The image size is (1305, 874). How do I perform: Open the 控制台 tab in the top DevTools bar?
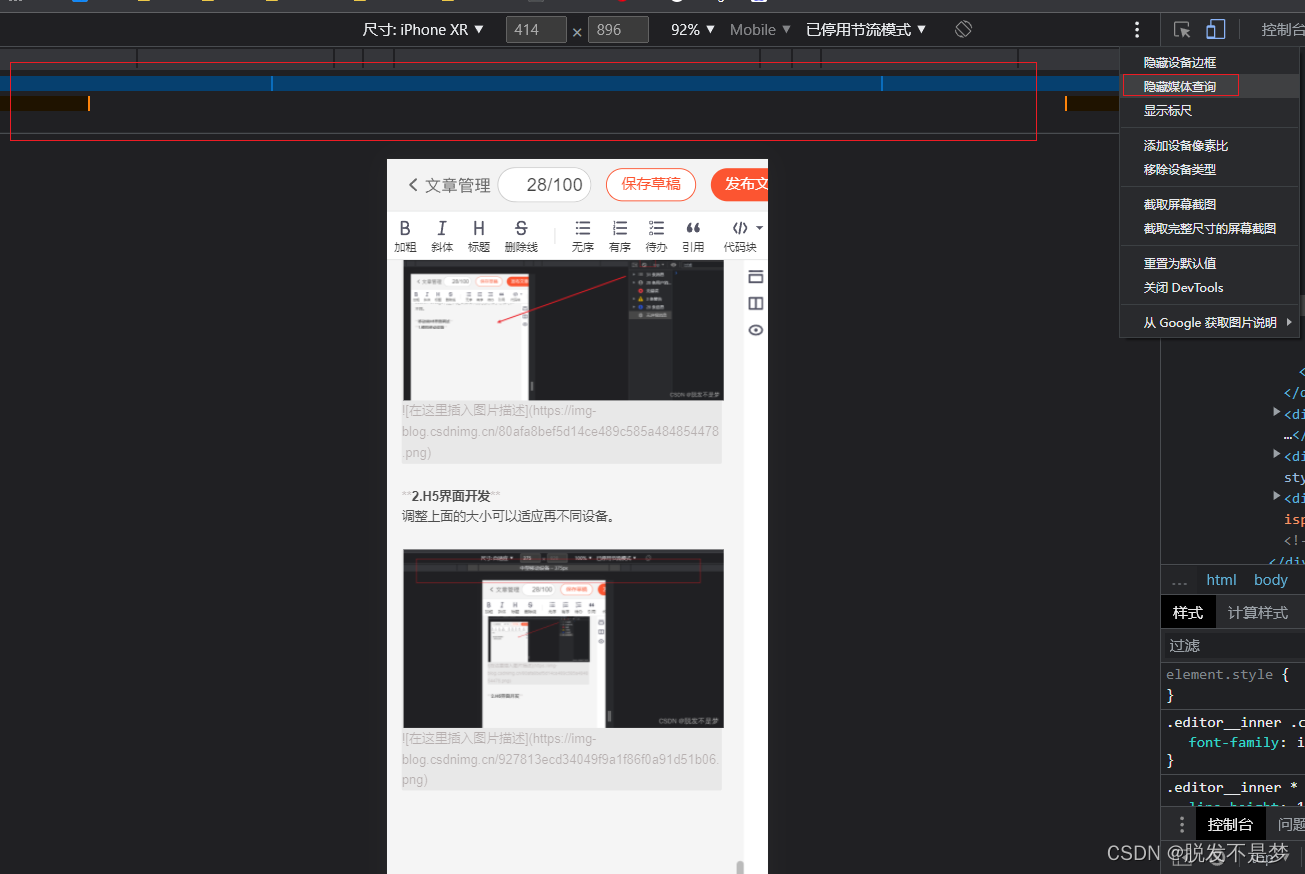pyautogui.click(x=1282, y=30)
